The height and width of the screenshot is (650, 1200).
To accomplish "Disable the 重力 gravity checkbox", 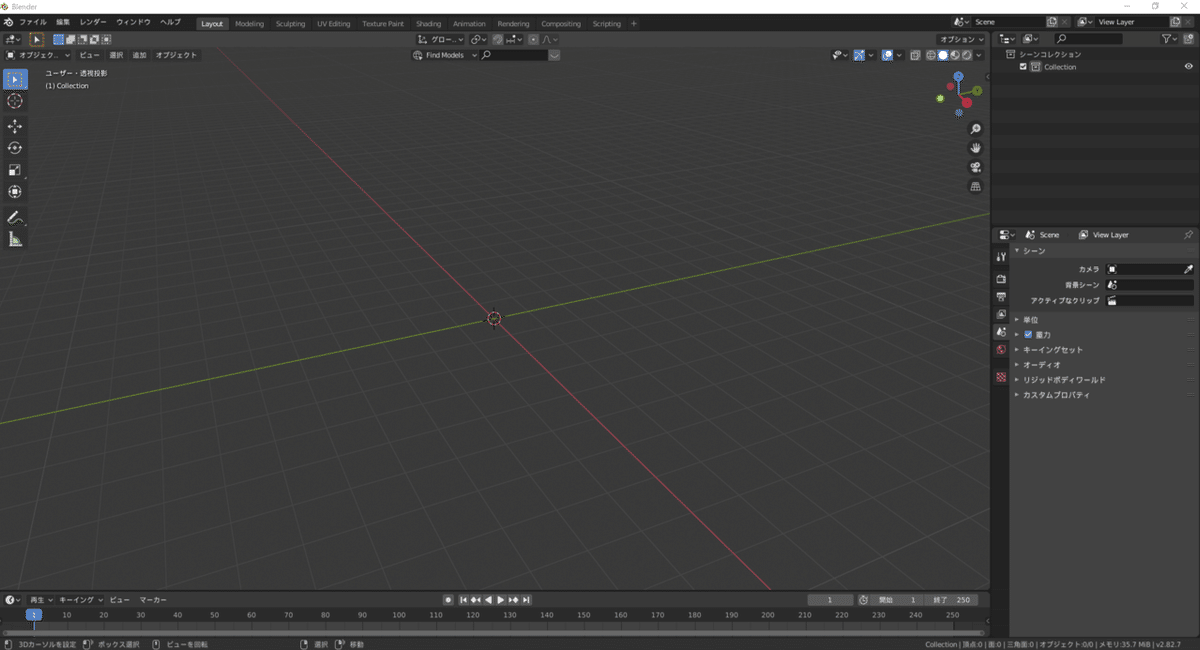I will point(1028,335).
